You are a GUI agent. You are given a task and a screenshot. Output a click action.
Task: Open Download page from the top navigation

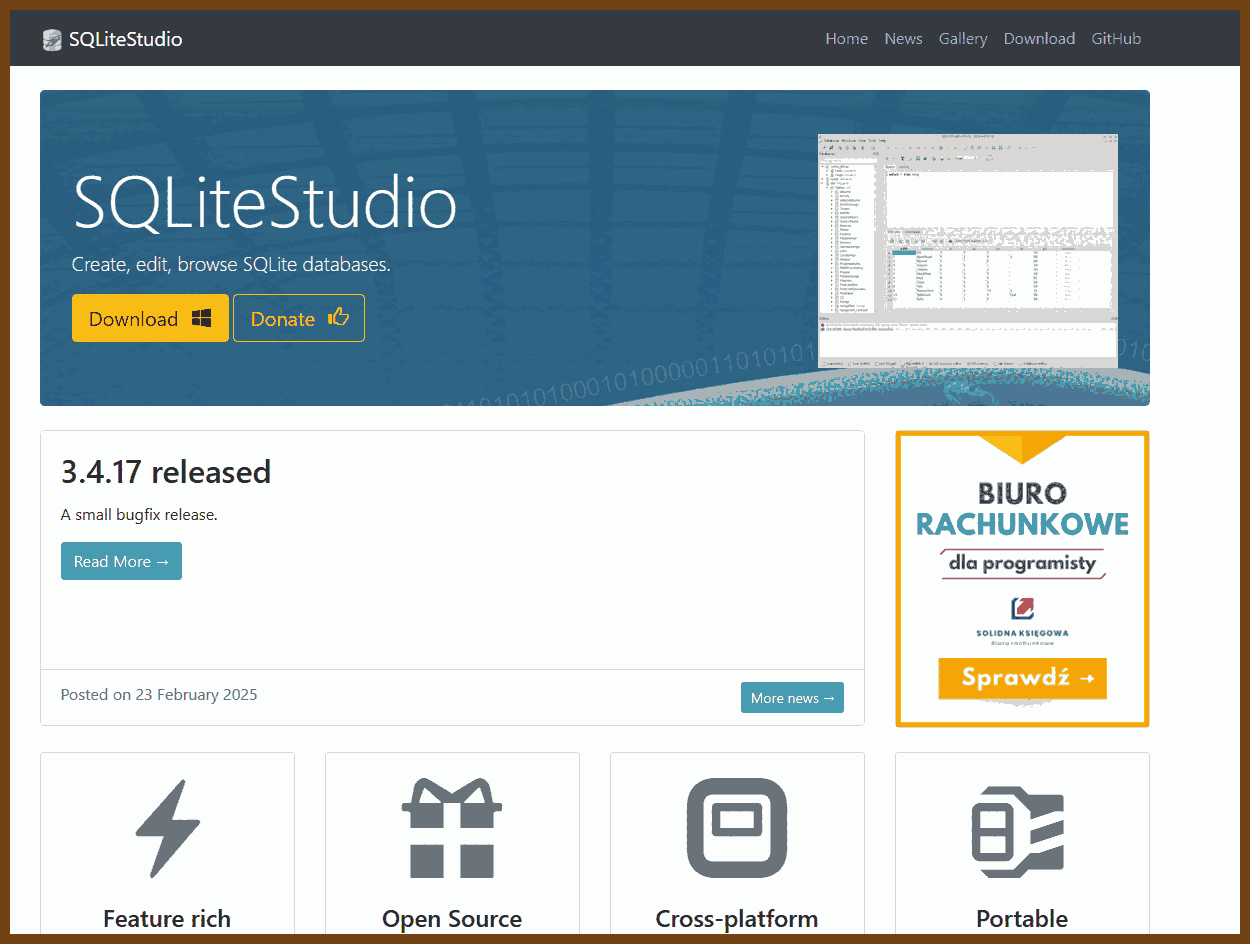[1039, 39]
